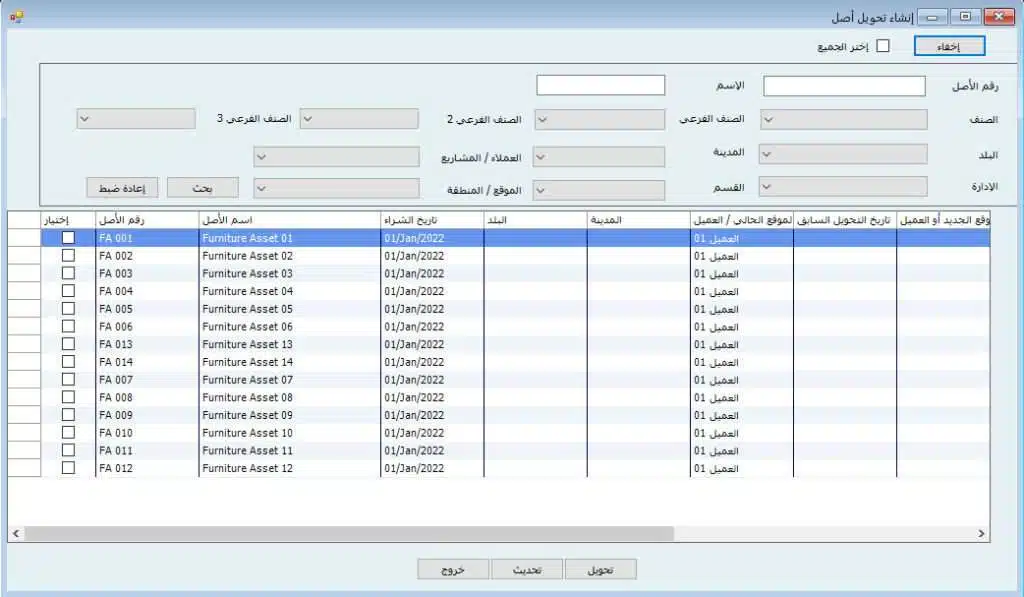Open the العملاء / المشاريع dropdown
Image resolution: width=1024 pixels, height=597 pixels.
336,157
